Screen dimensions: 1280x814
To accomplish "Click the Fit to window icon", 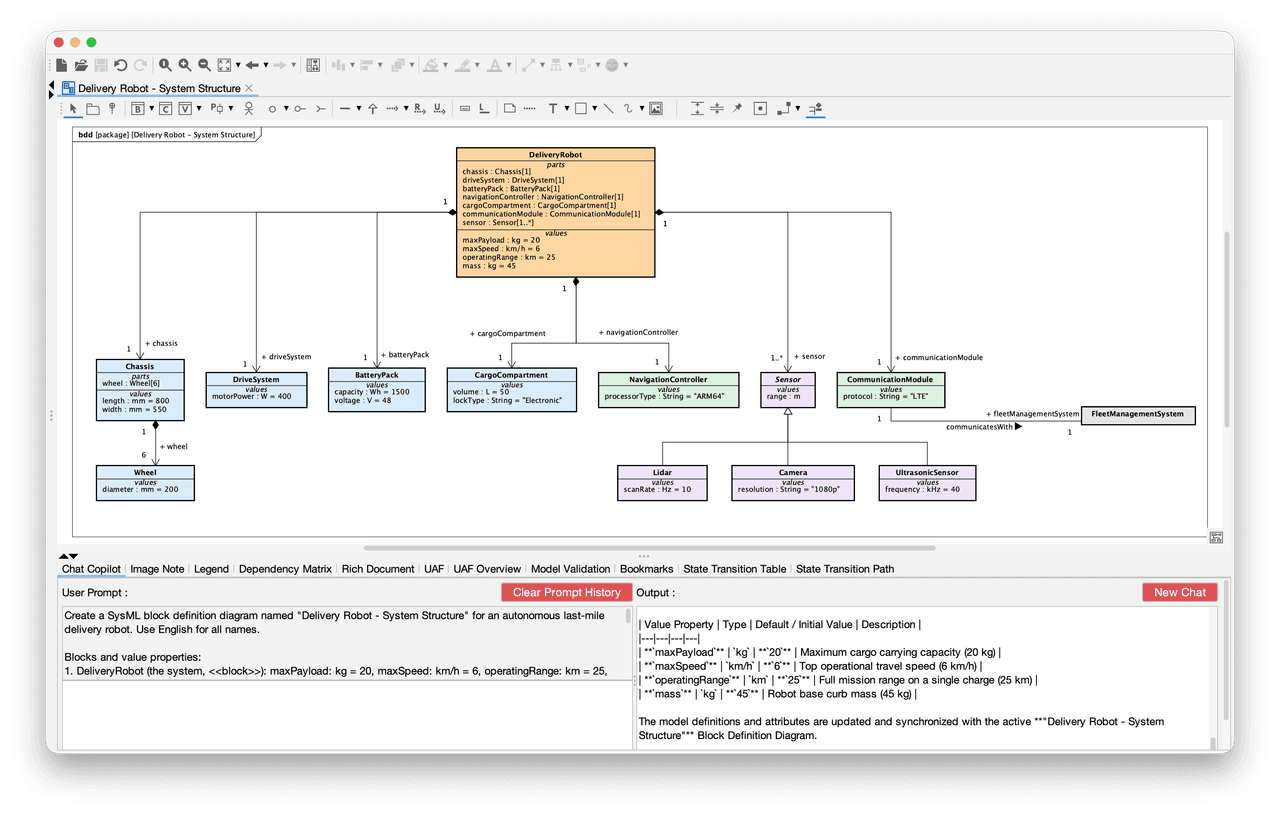I will pyautogui.click(x=224, y=65).
